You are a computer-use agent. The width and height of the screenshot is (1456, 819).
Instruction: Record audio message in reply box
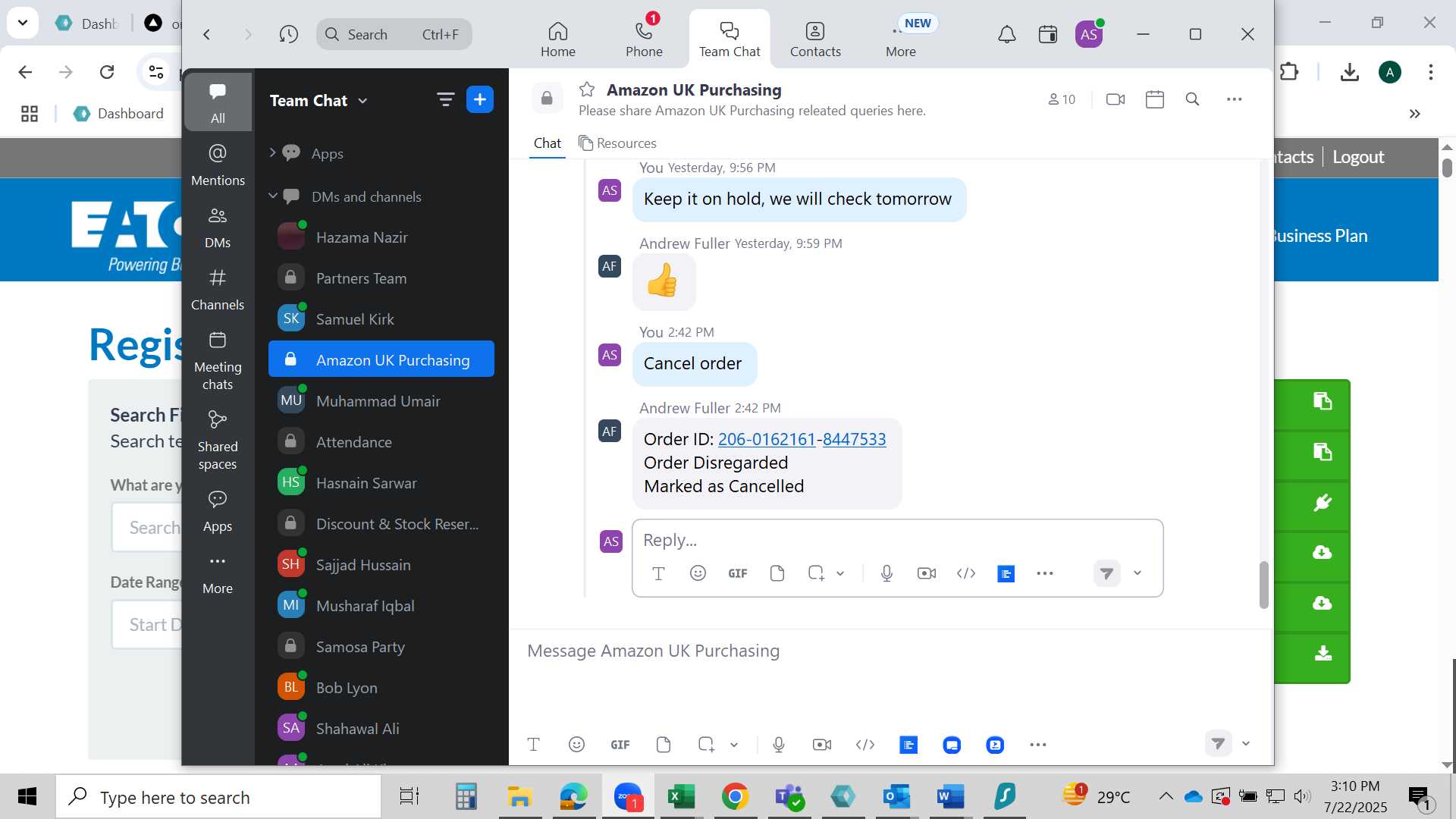tap(886, 573)
